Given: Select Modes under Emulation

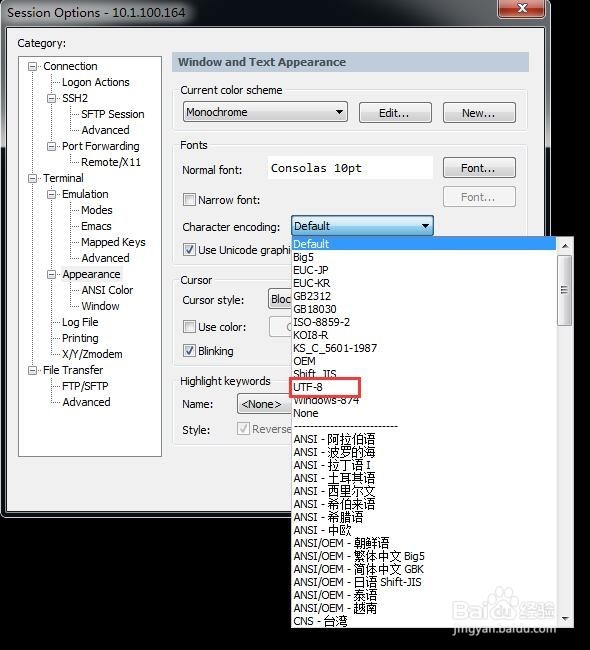Looking at the screenshot, I should click(97, 210).
